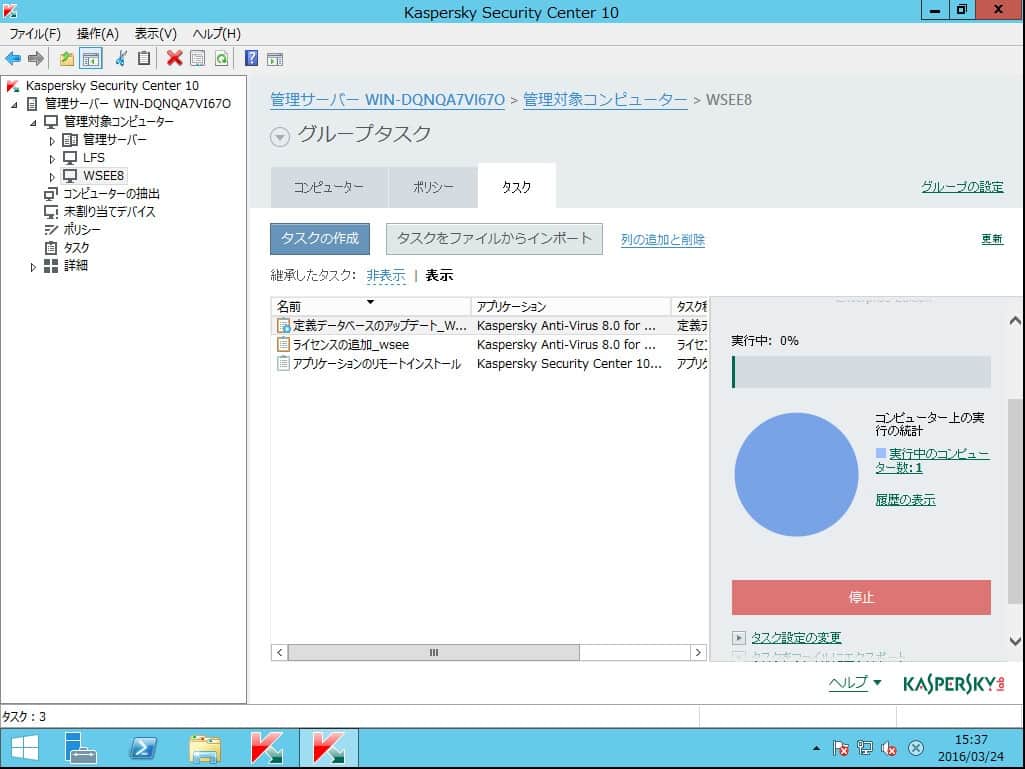Open 表示(V) menu

coord(156,33)
